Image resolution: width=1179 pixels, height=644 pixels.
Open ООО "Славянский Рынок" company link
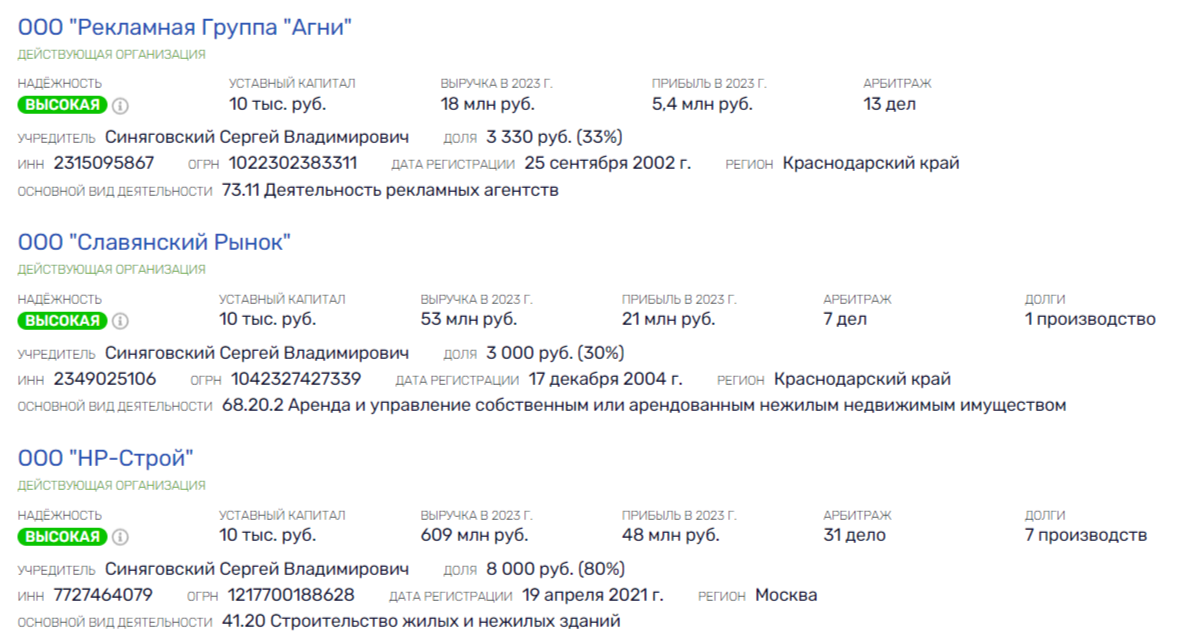tap(154, 242)
